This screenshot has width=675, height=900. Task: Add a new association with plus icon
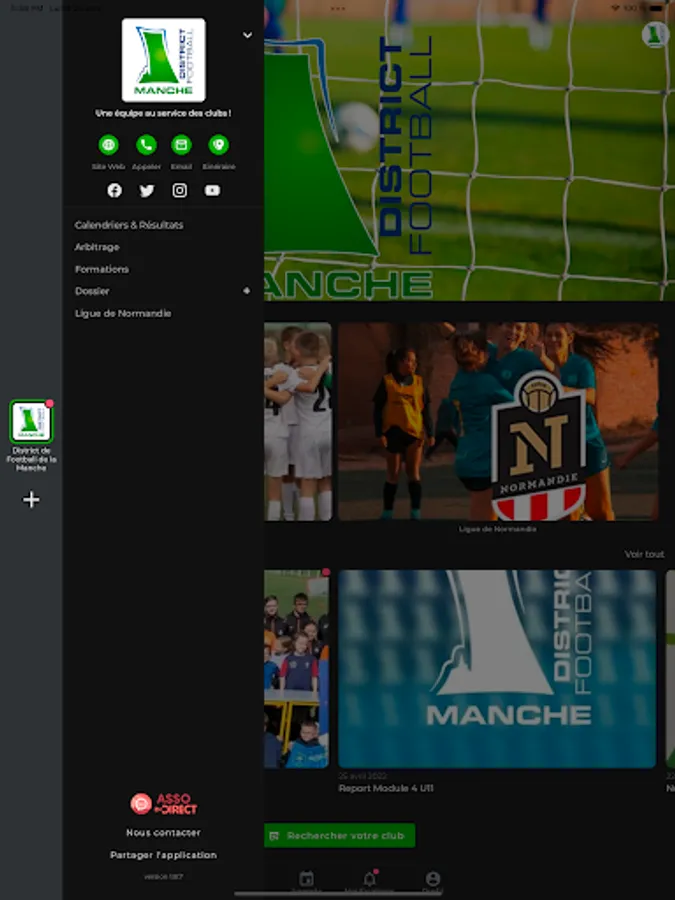(x=31, y=499)
